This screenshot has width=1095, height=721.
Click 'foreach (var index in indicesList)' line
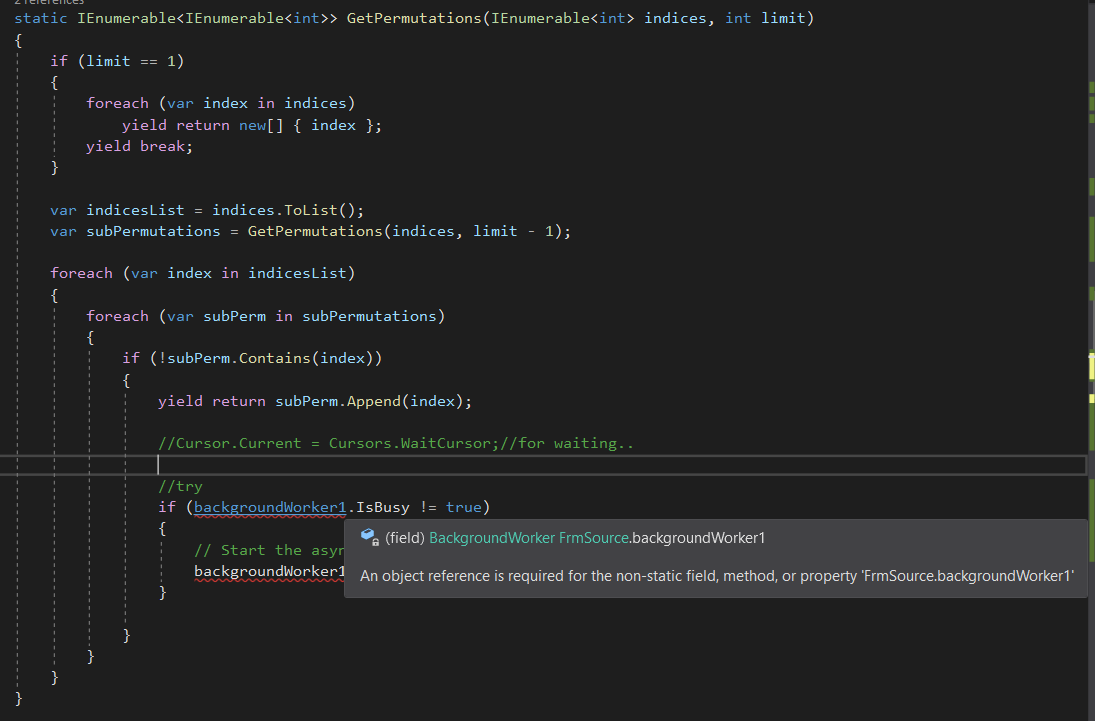pos(203,273)
